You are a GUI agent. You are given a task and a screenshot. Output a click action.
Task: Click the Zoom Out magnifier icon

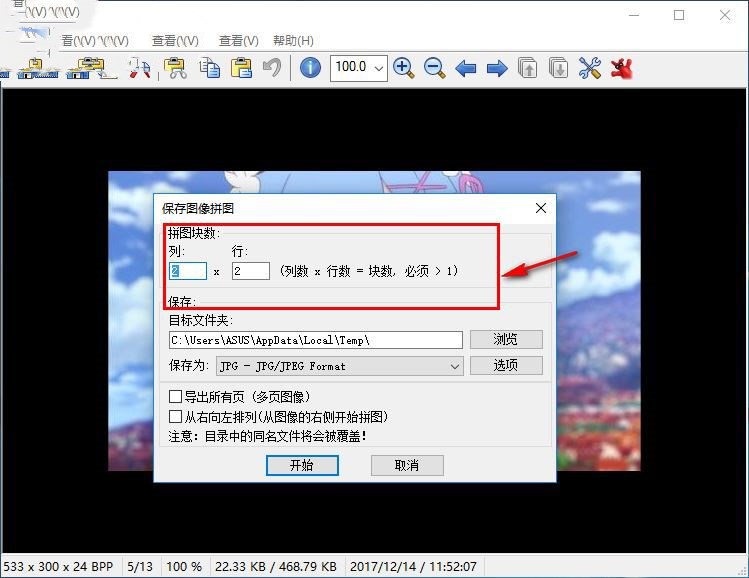click(434, 68)
